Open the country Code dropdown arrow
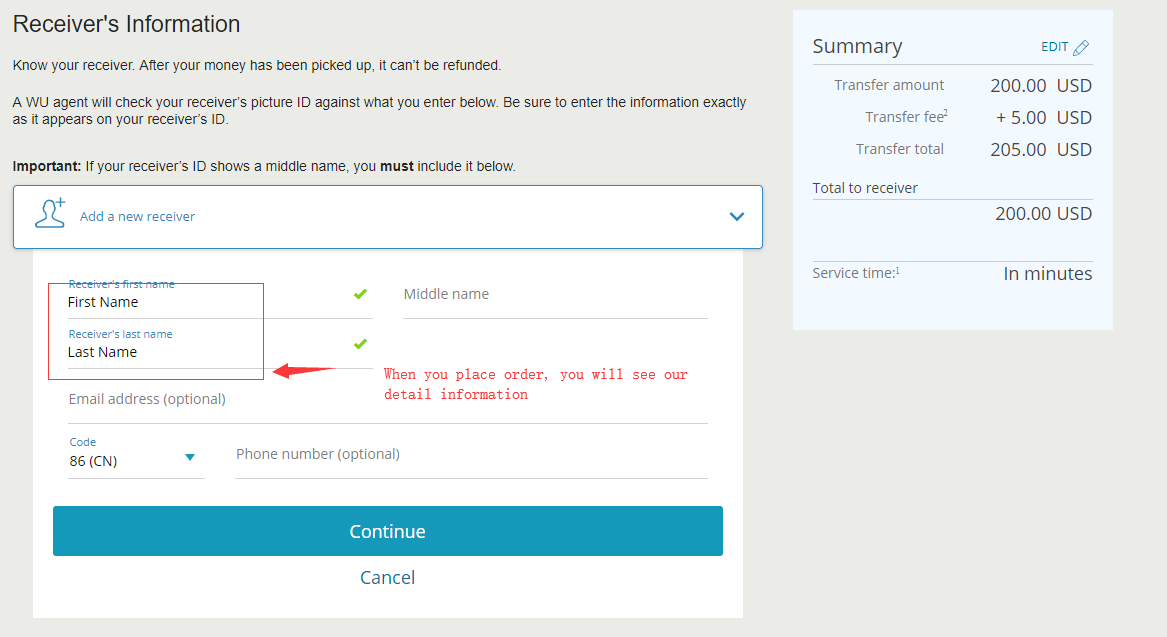 [x=190, y=457]
